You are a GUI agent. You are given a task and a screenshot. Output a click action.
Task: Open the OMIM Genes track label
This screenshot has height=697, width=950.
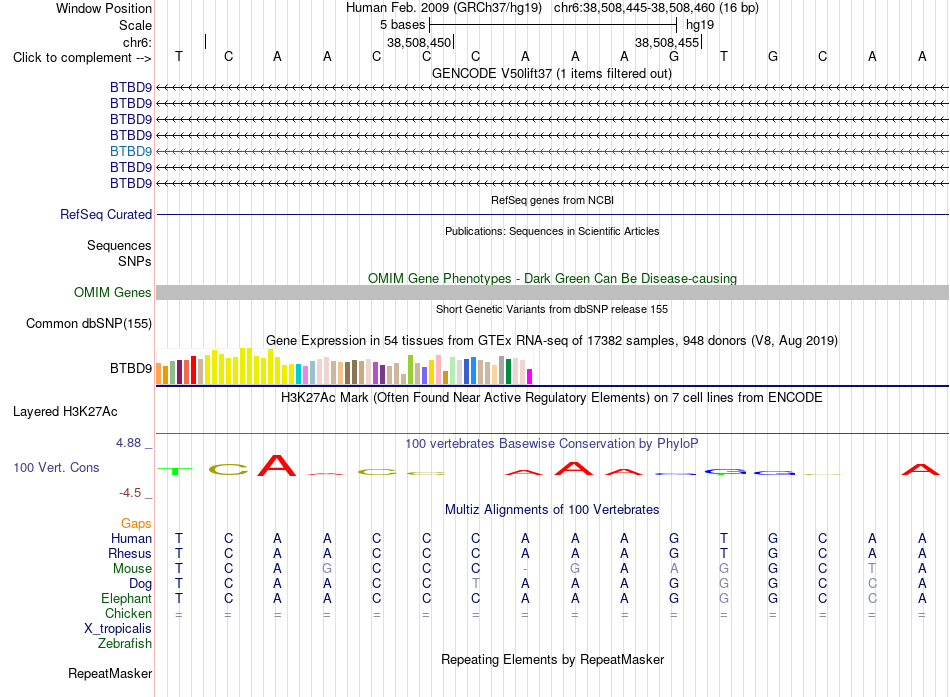[113, 293]
